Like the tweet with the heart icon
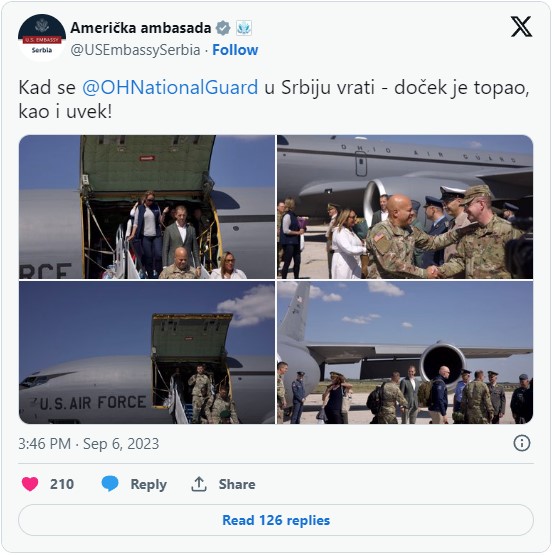 (30, 484)
